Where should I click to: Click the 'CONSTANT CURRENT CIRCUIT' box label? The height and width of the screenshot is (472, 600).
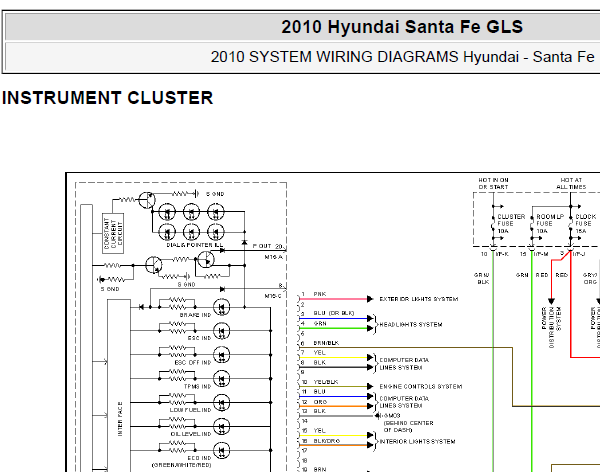[x=113, y=233]
